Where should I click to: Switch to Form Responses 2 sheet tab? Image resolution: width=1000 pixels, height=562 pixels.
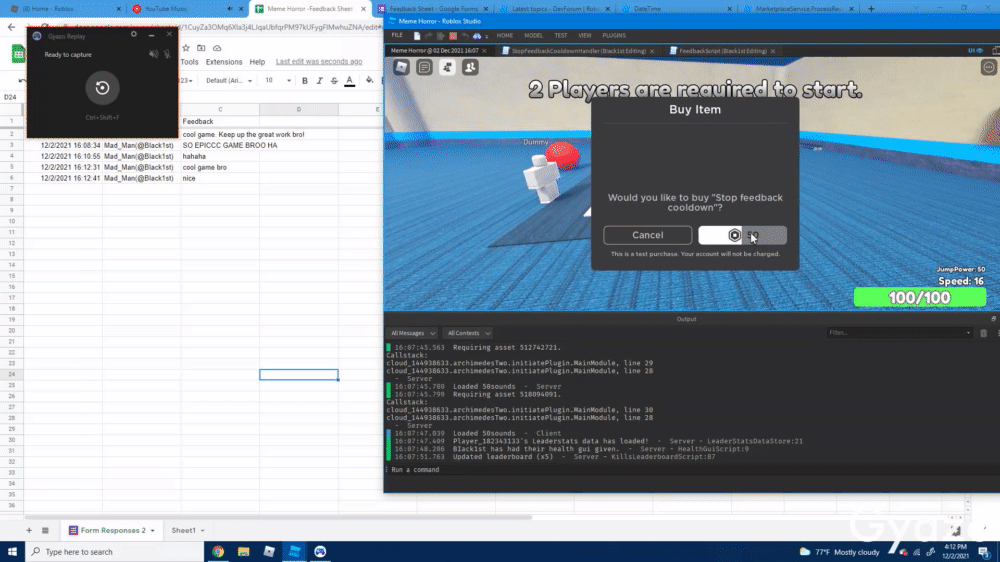click(x=112, y=530)
